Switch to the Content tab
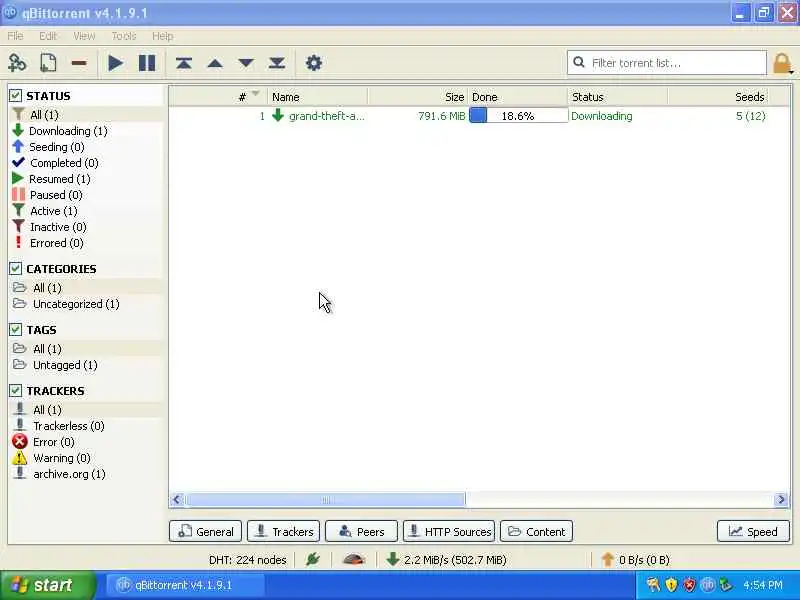 [x=537, y=531]
